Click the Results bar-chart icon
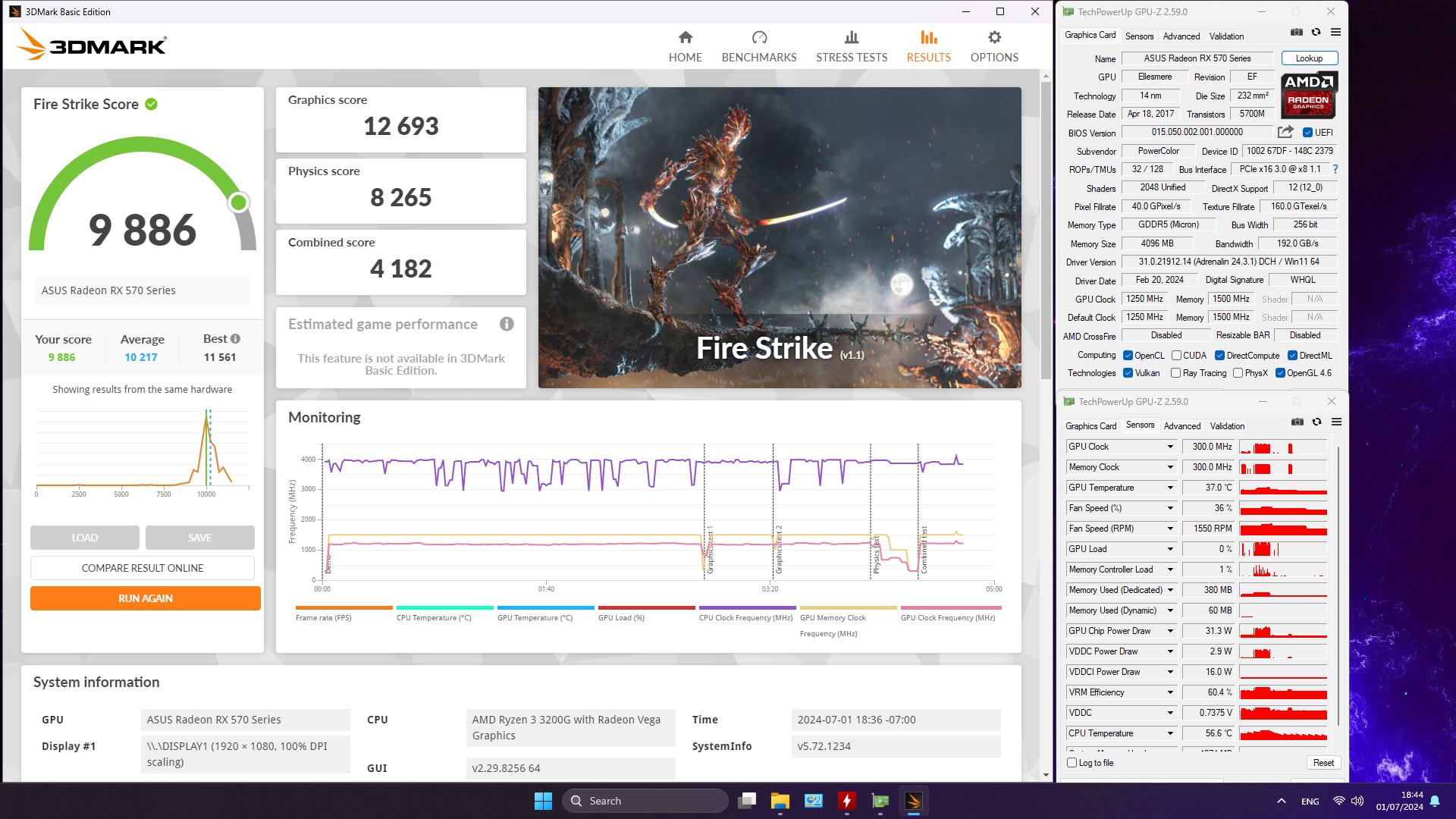 928,37
